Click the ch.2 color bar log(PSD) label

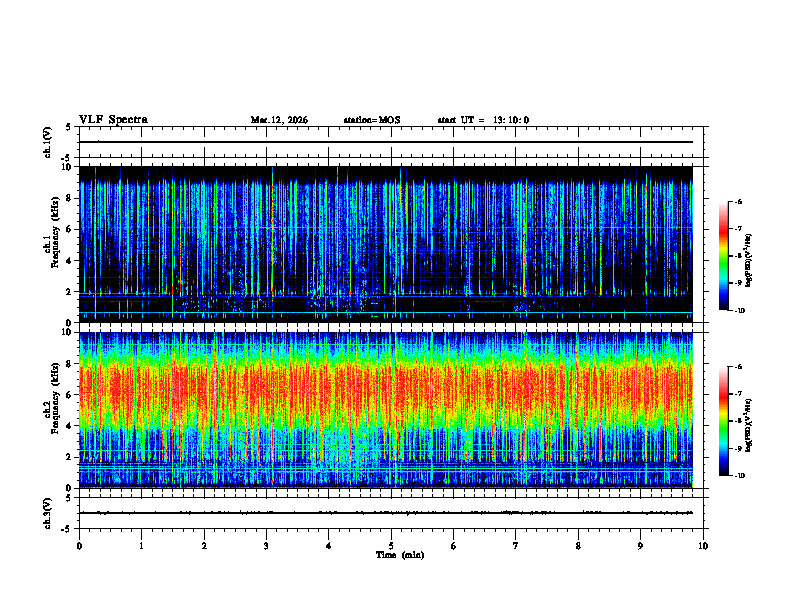[x=749, y=425]
